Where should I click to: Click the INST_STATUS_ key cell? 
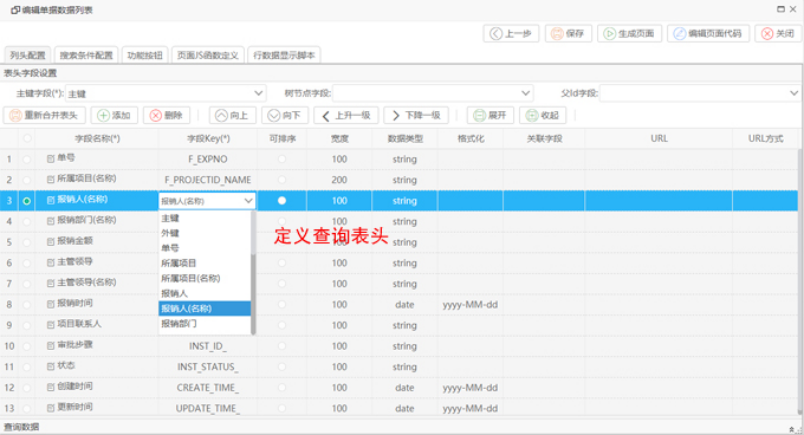(x=208, y=367)
